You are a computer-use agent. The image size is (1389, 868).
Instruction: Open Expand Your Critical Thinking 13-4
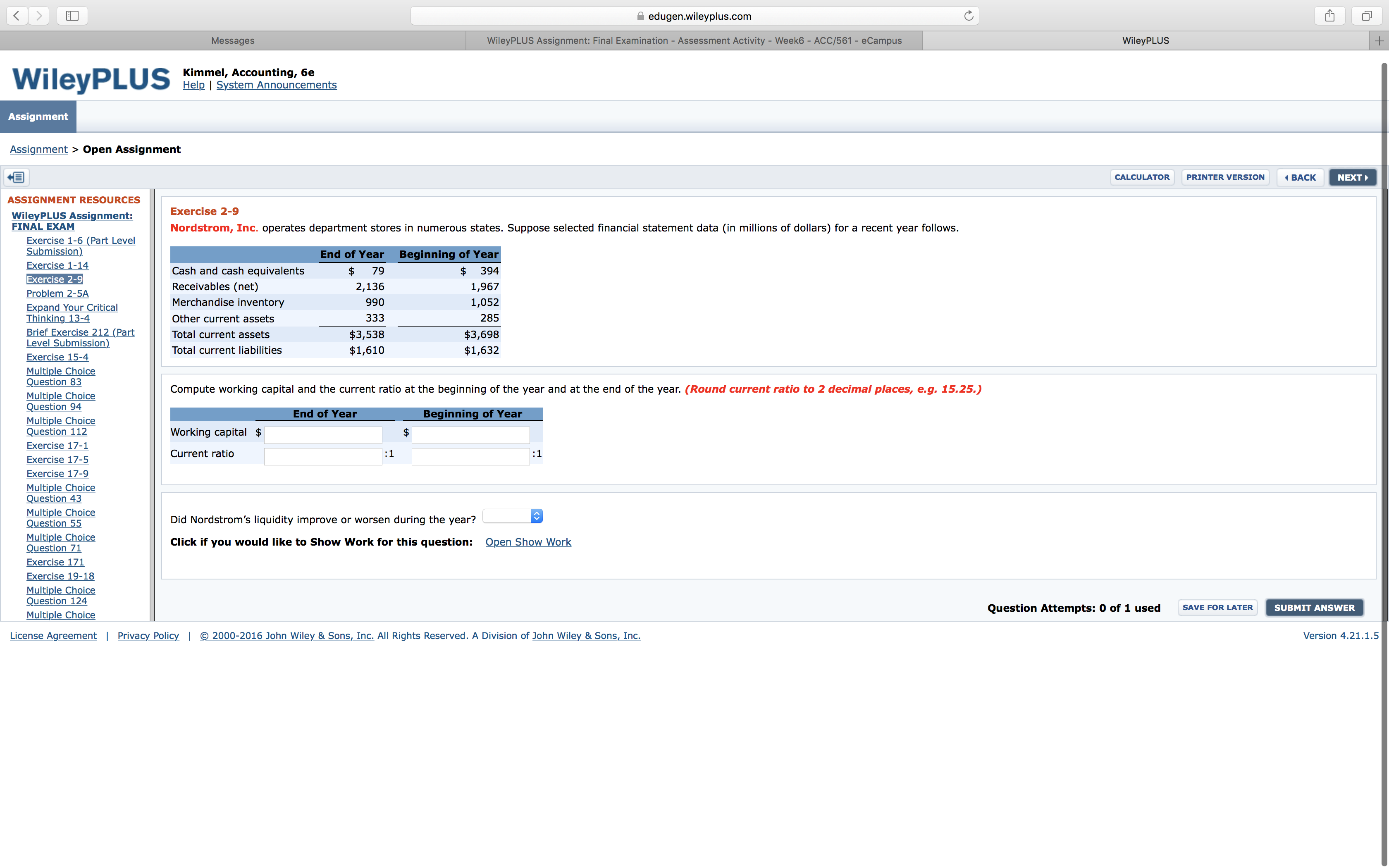[x=72, y=313]
